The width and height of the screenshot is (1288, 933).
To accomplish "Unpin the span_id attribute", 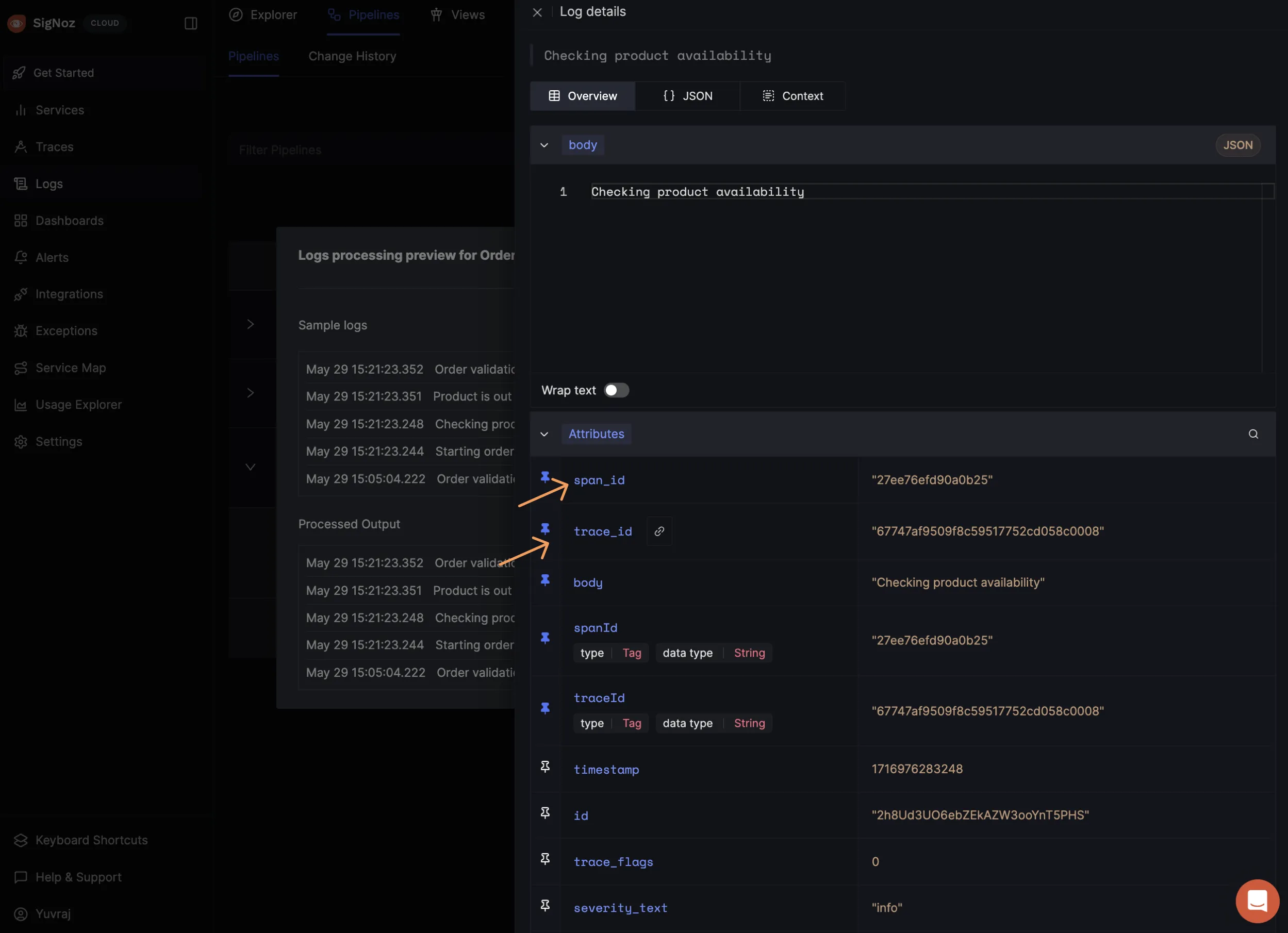I will coord(545,477).
